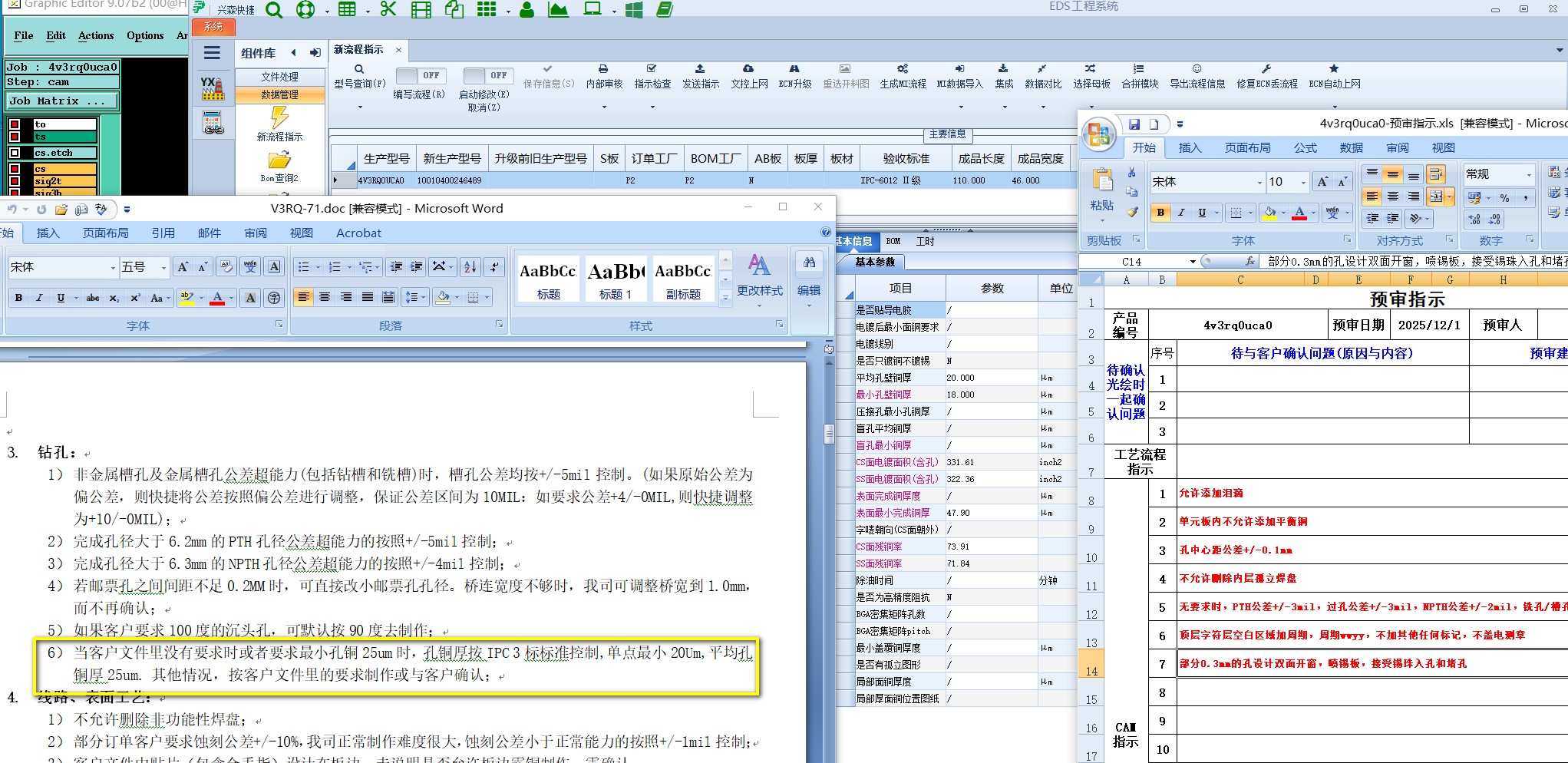The image size is (1568, 763).
Task: Click the calculator icon in EDS sidebar
Action: 213,123
